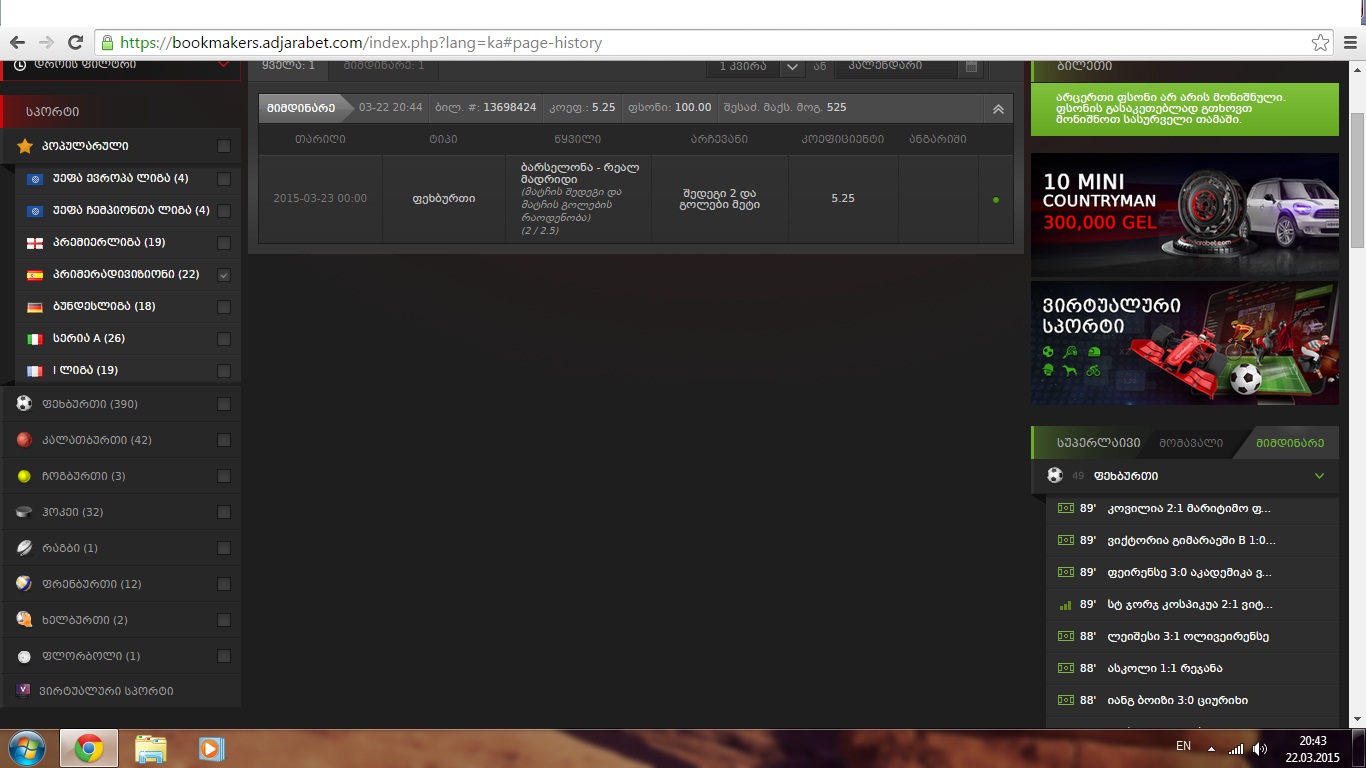The height and width of the screenshot is (768, 1366).
Task: Tick the სერია A (26) checkbox
Action: coord(224,339)
